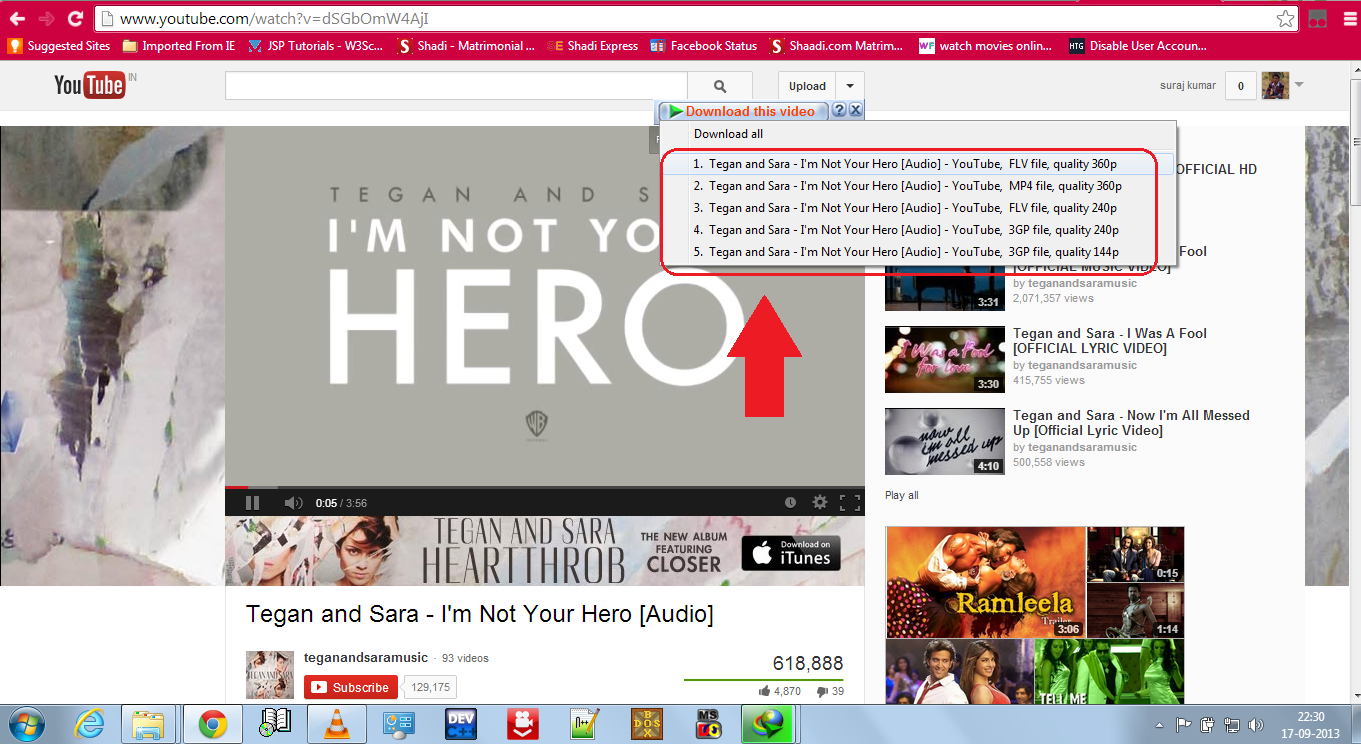Close the Download this video bar
This screenshot has height=744, width=1361.
(x=855, y=111)
